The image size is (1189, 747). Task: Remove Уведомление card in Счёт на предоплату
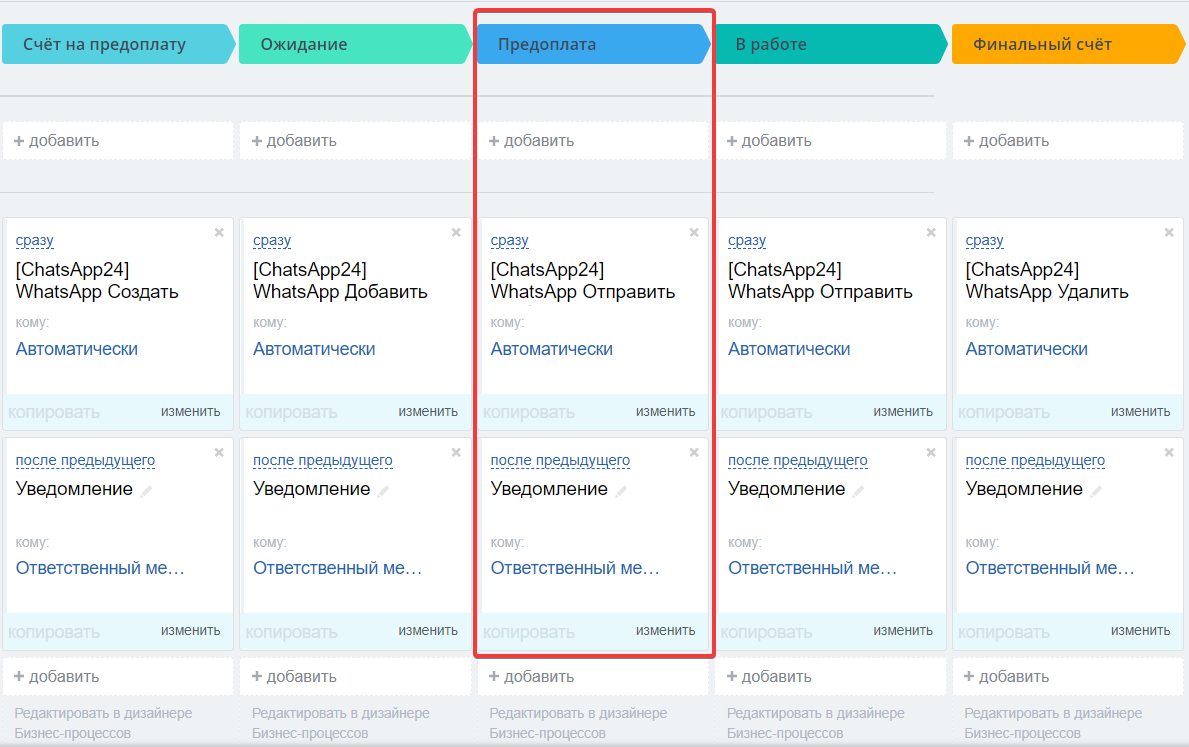[x=219, y=453]
